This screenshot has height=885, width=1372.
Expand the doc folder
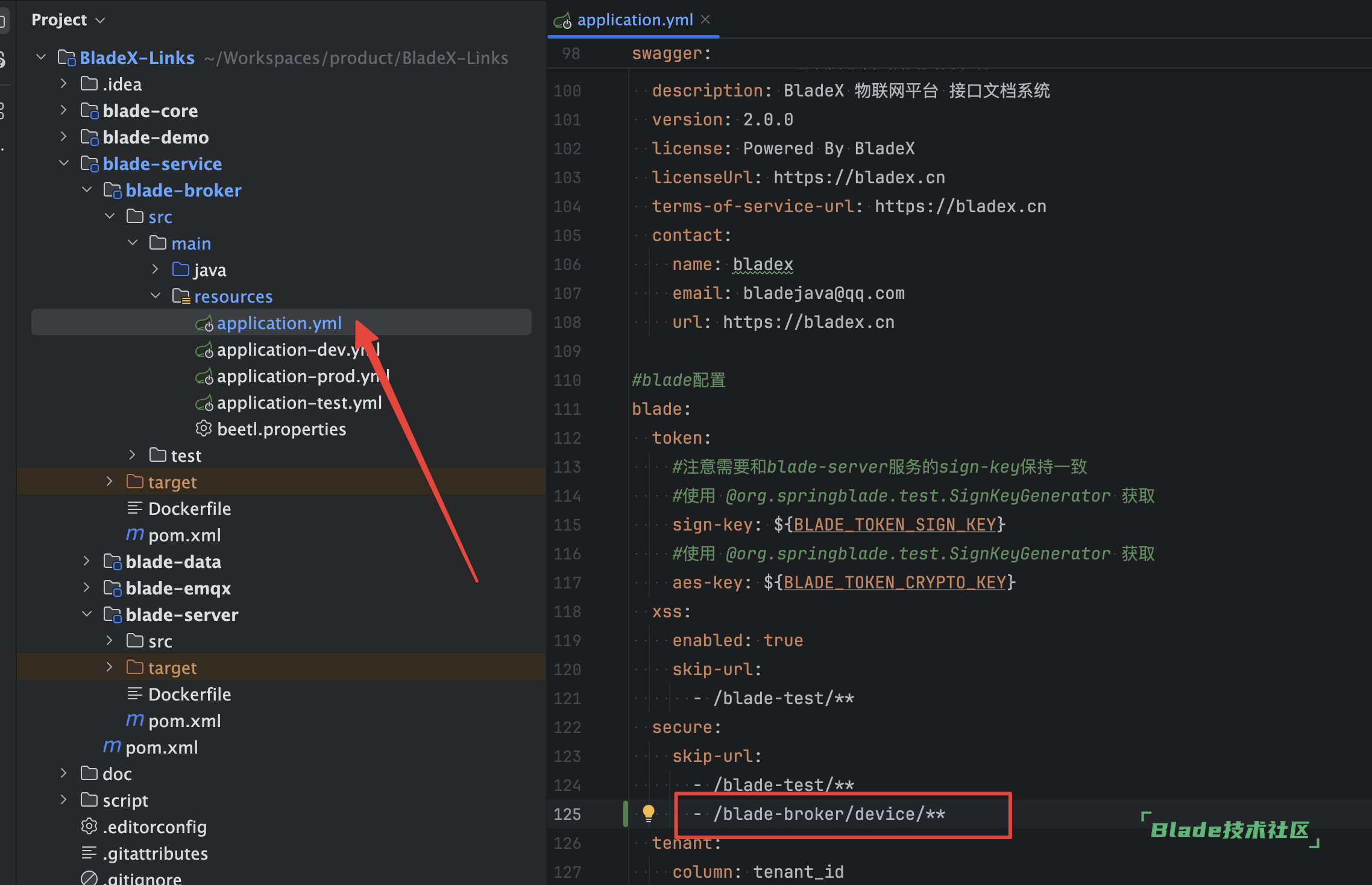point(64,773)
